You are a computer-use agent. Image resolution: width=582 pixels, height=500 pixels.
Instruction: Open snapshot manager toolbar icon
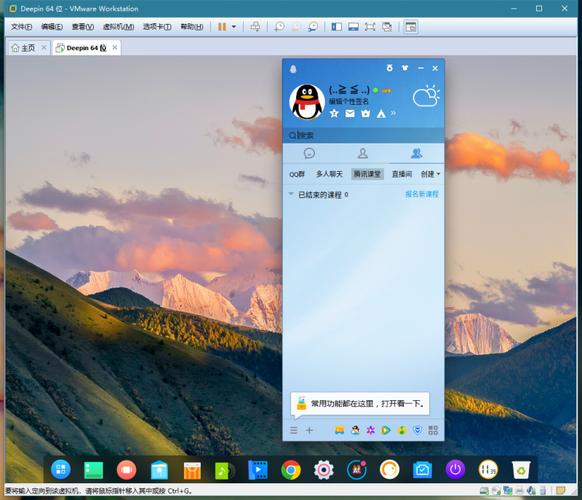click(x=313, y=27)
